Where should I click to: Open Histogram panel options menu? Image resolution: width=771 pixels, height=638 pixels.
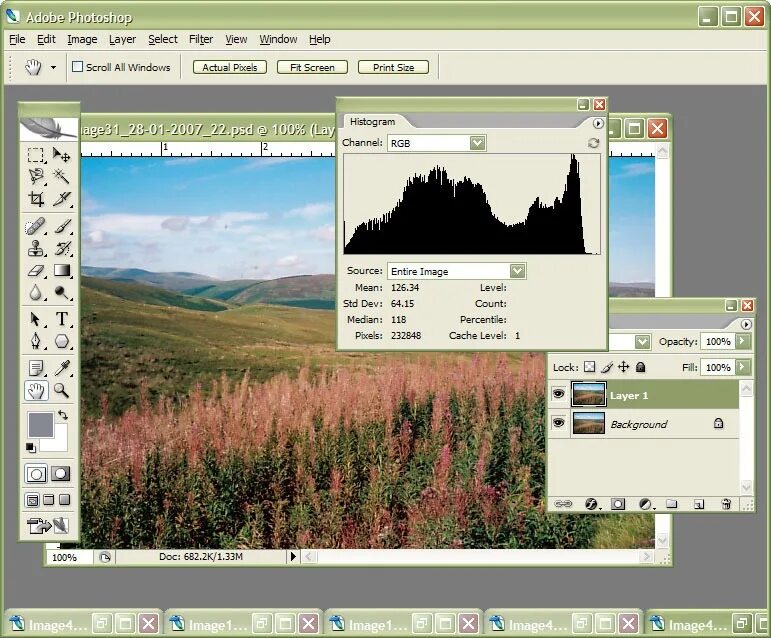coord(598,123)
